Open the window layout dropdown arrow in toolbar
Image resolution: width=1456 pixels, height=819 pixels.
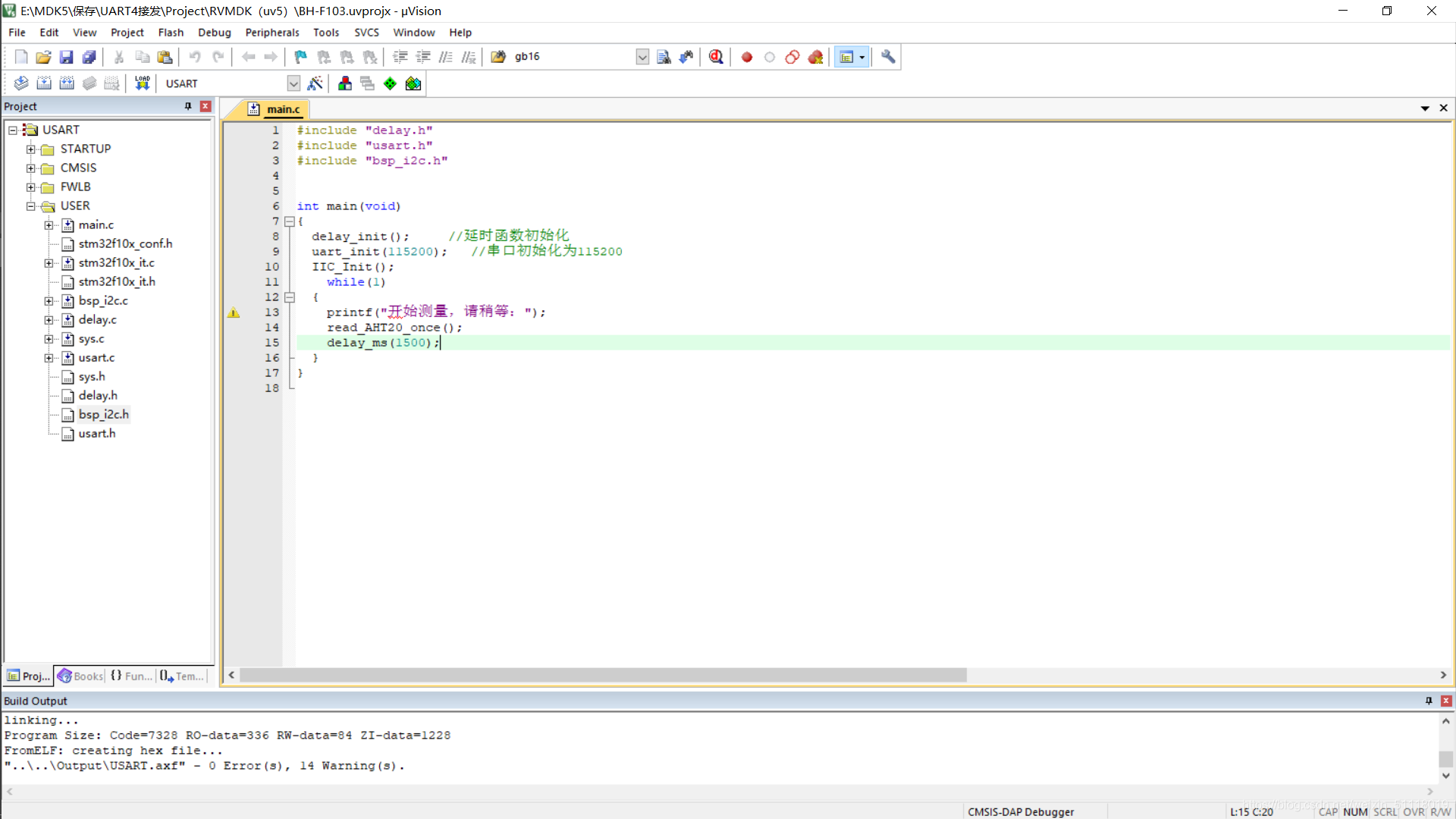(x=861, y=57)
